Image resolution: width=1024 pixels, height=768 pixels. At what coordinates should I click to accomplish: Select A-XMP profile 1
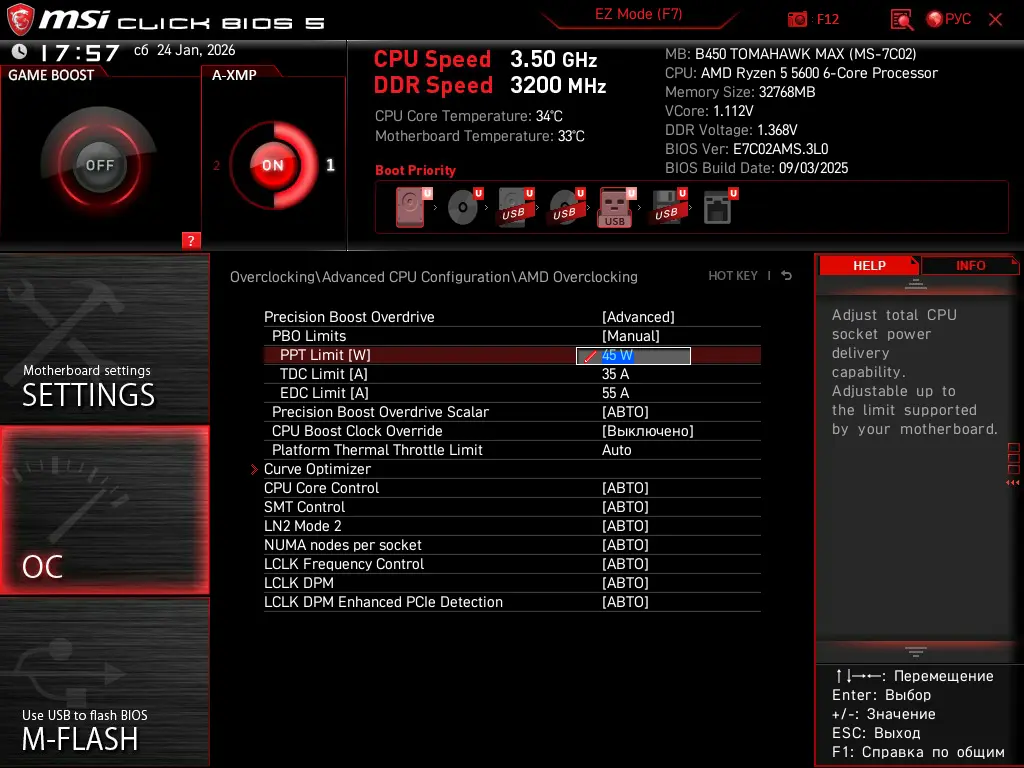(x=330, y=165)
